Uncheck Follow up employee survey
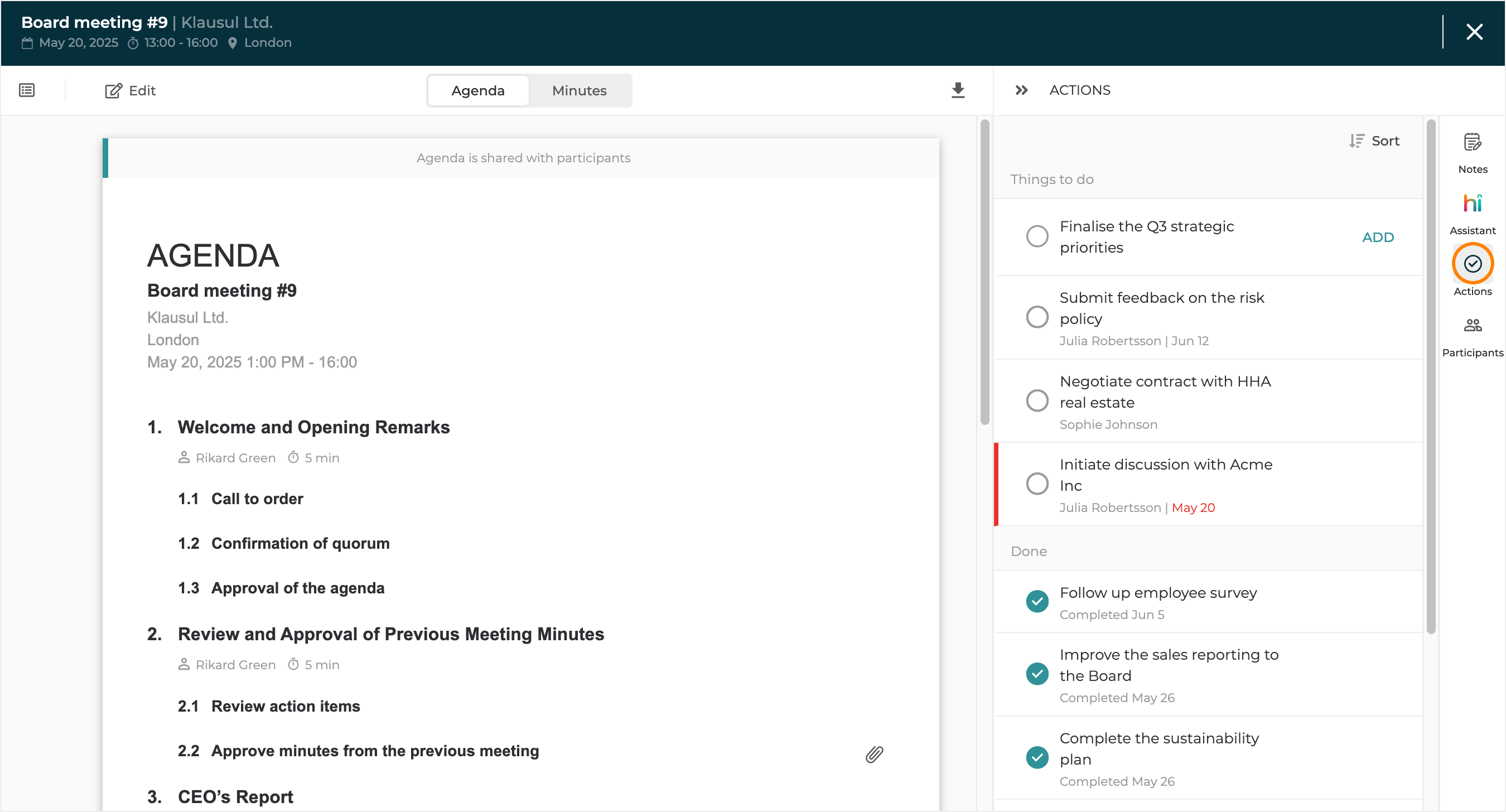 coord(1036,601)
